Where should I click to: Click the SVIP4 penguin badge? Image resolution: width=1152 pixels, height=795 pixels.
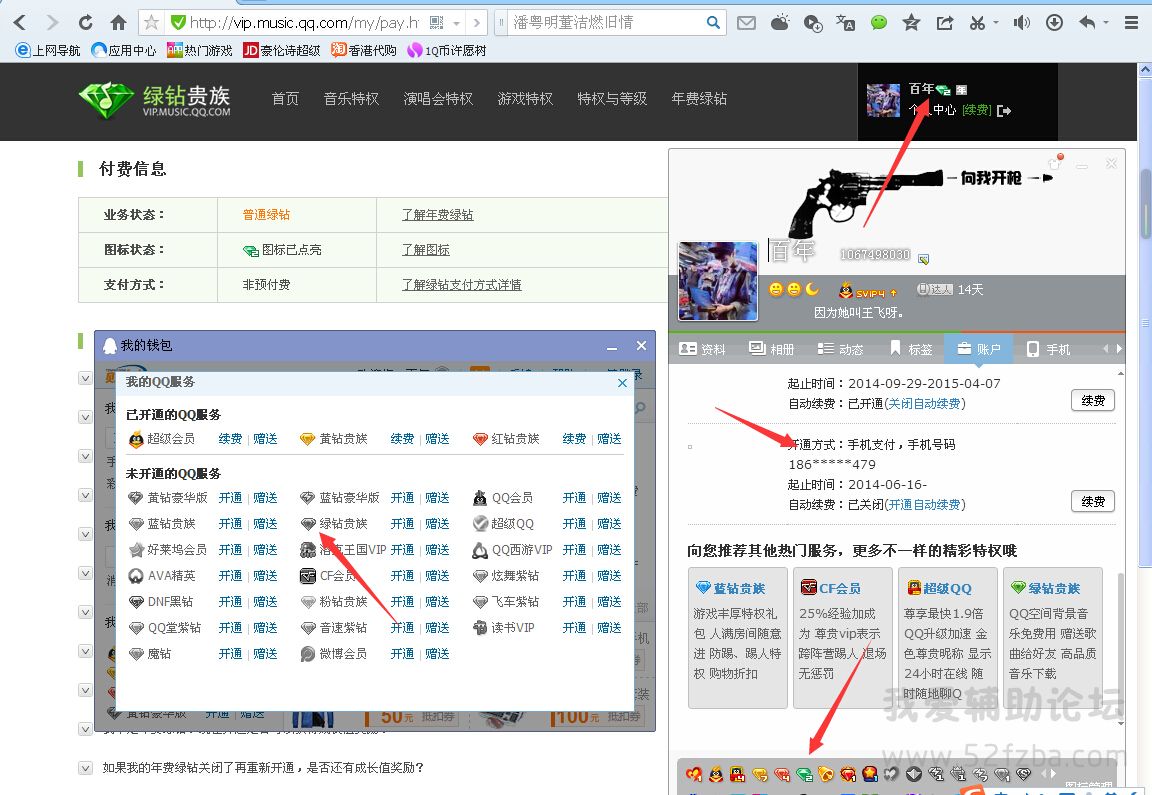click(868, 291)
